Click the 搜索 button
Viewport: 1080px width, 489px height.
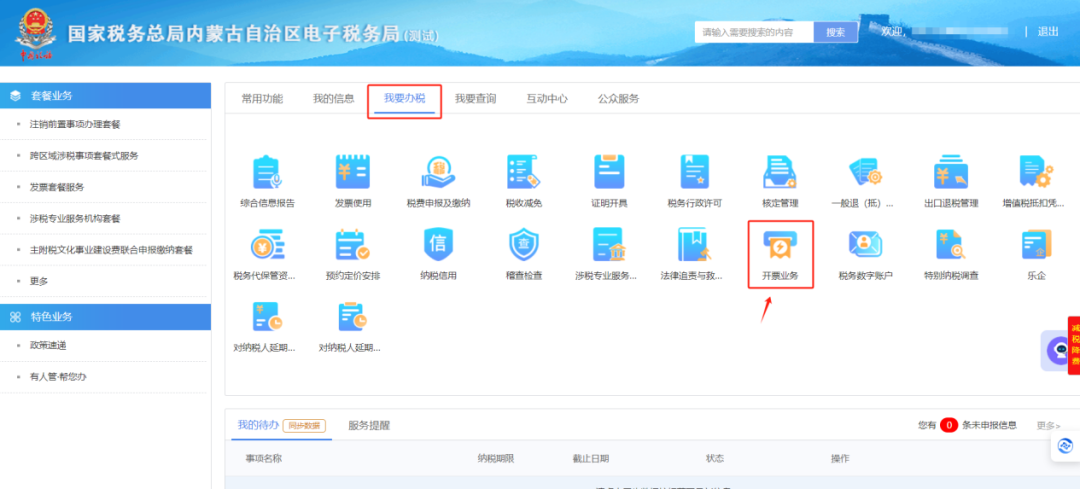tap(835, 32)
